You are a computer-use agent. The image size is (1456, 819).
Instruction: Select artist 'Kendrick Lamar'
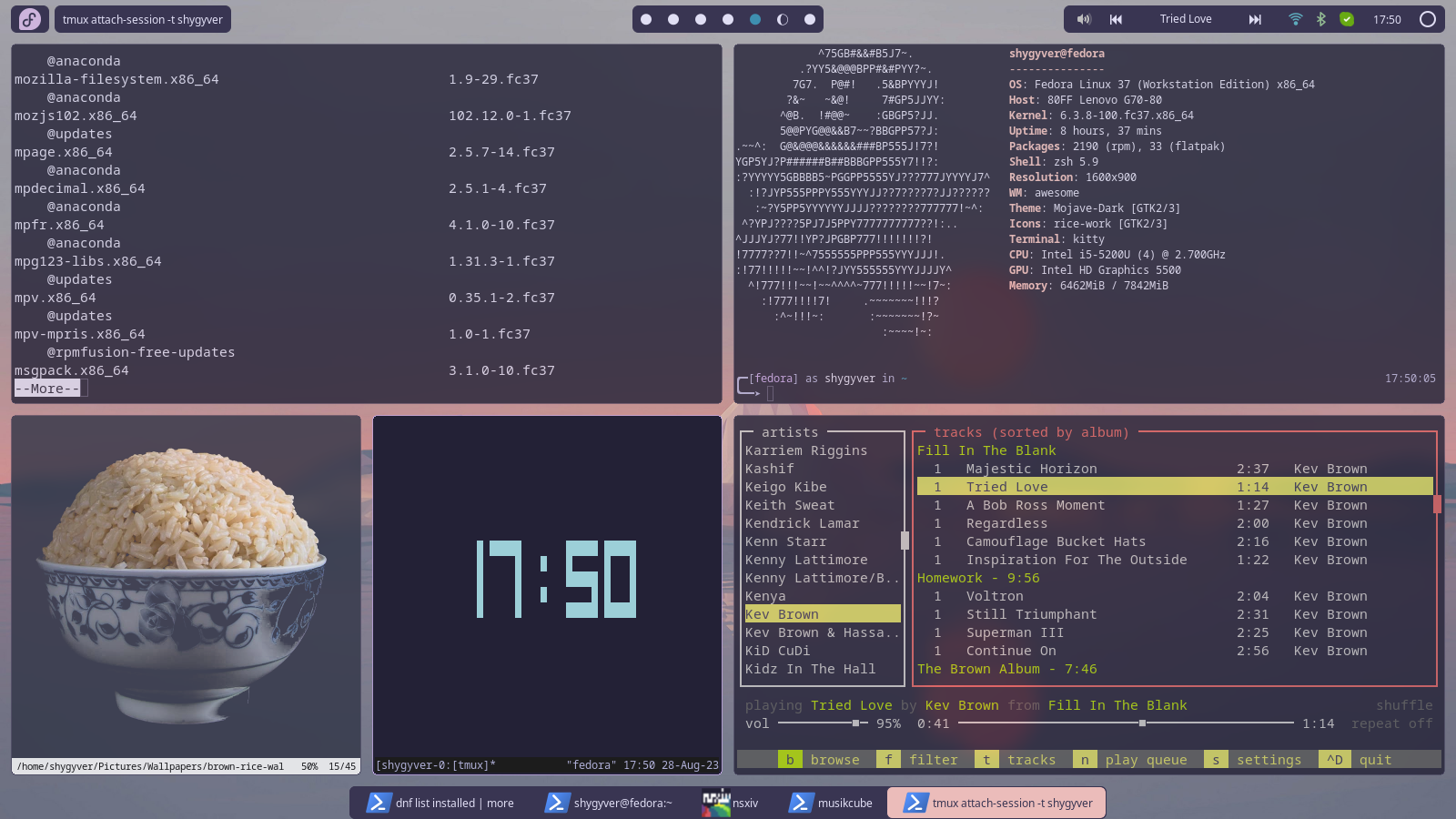(x=803, y=523)
